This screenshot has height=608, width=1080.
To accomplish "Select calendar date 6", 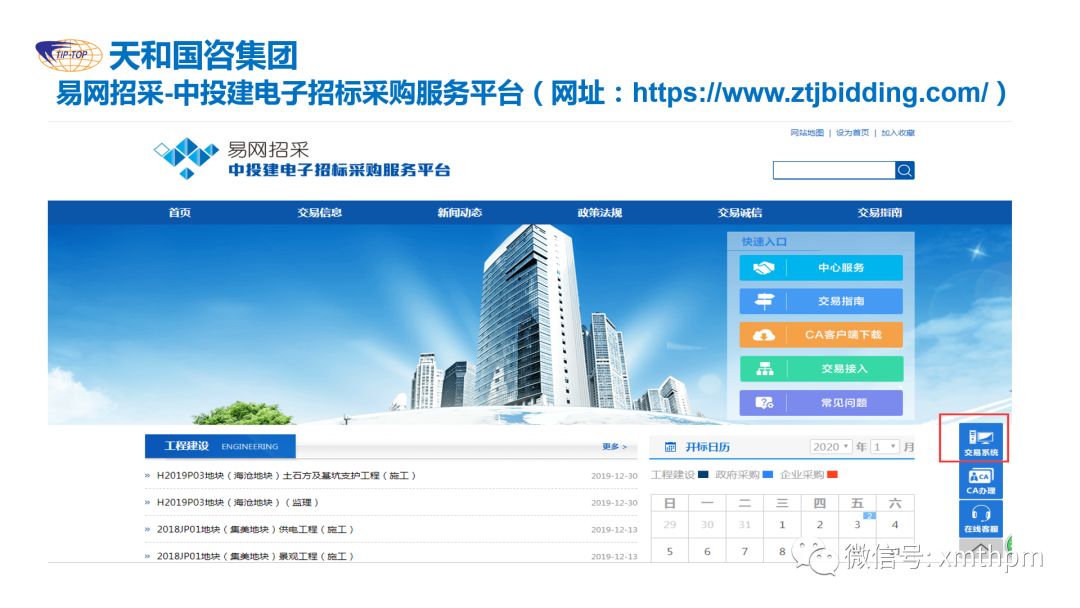I will click(707, 552).
